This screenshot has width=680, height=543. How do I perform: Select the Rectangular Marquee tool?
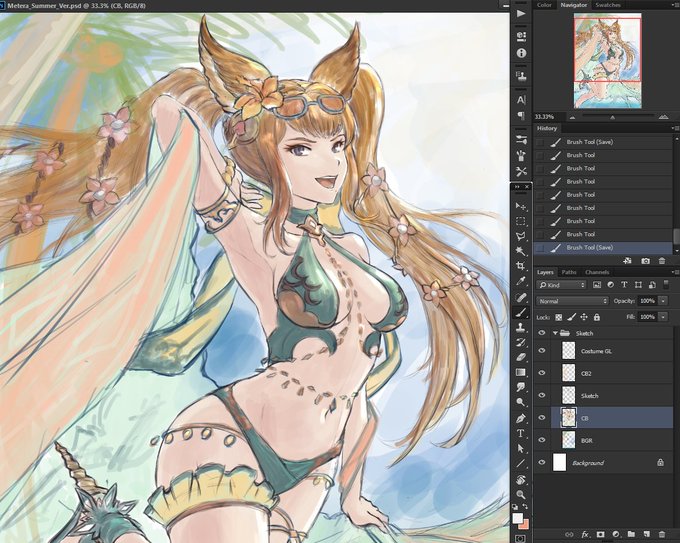coord(521,221)
